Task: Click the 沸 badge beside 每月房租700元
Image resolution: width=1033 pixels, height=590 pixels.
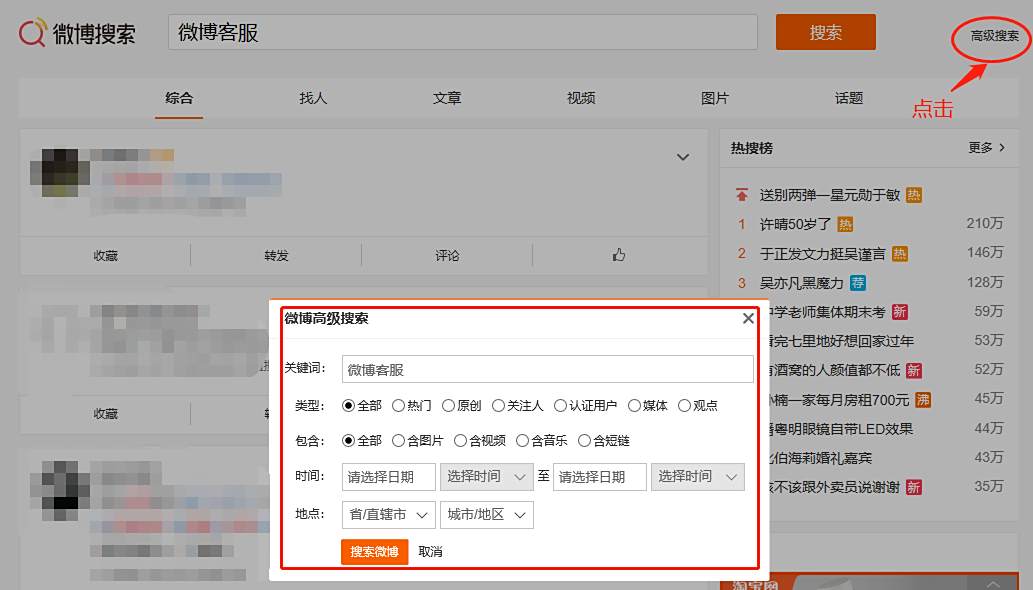Action: tap(923, 400)
